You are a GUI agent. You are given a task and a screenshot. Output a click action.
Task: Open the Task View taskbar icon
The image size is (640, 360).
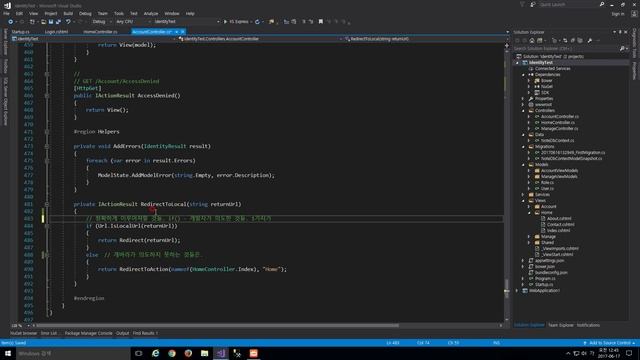tap(139, 353)
